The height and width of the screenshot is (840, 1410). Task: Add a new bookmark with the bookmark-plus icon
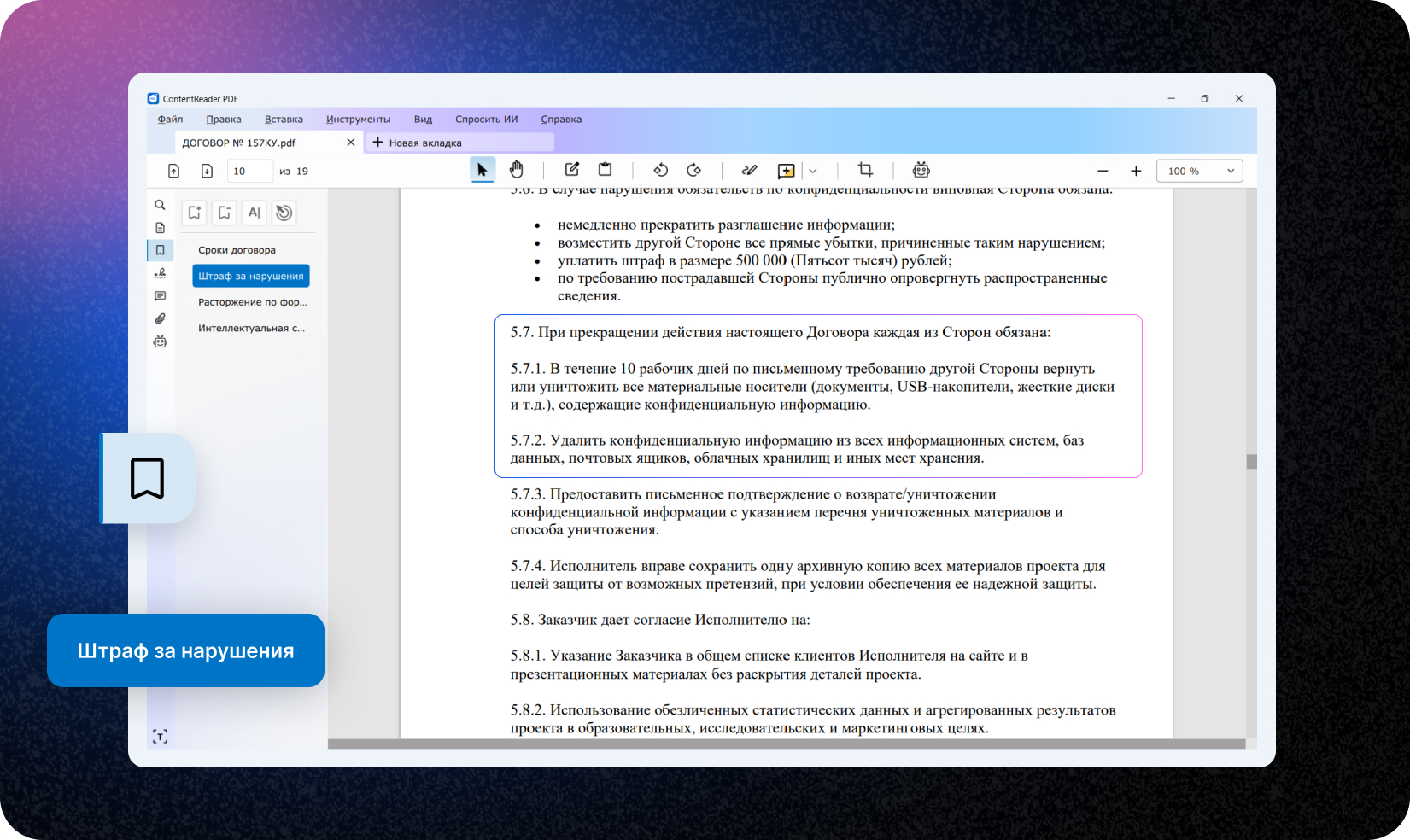(x=194, y=213)
